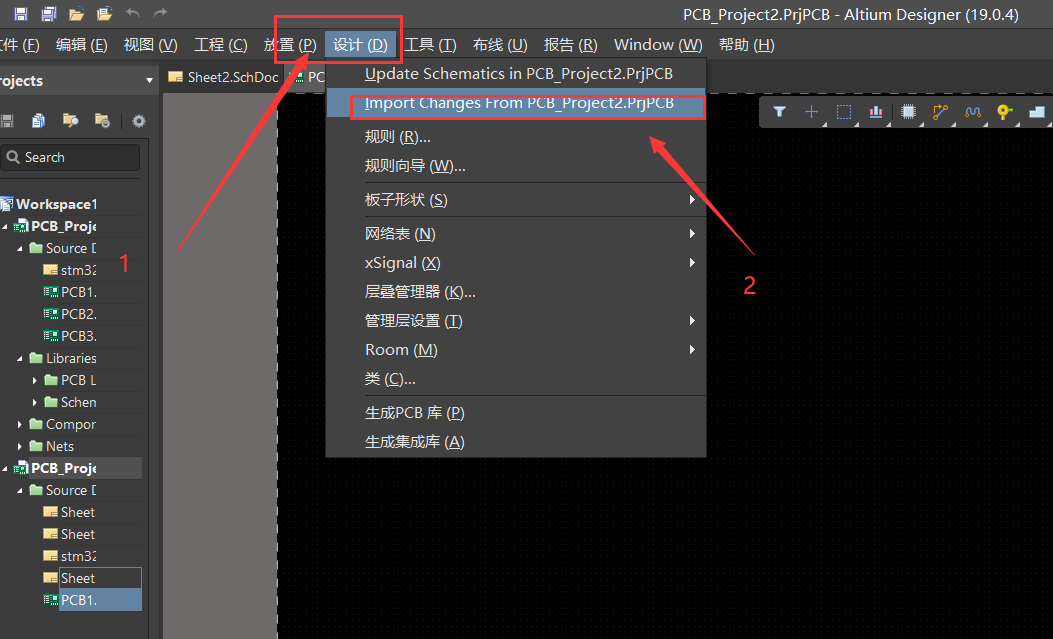Choose 生成PCB 库 (P)
1053x639 pixels.
(x=516, y=413)
